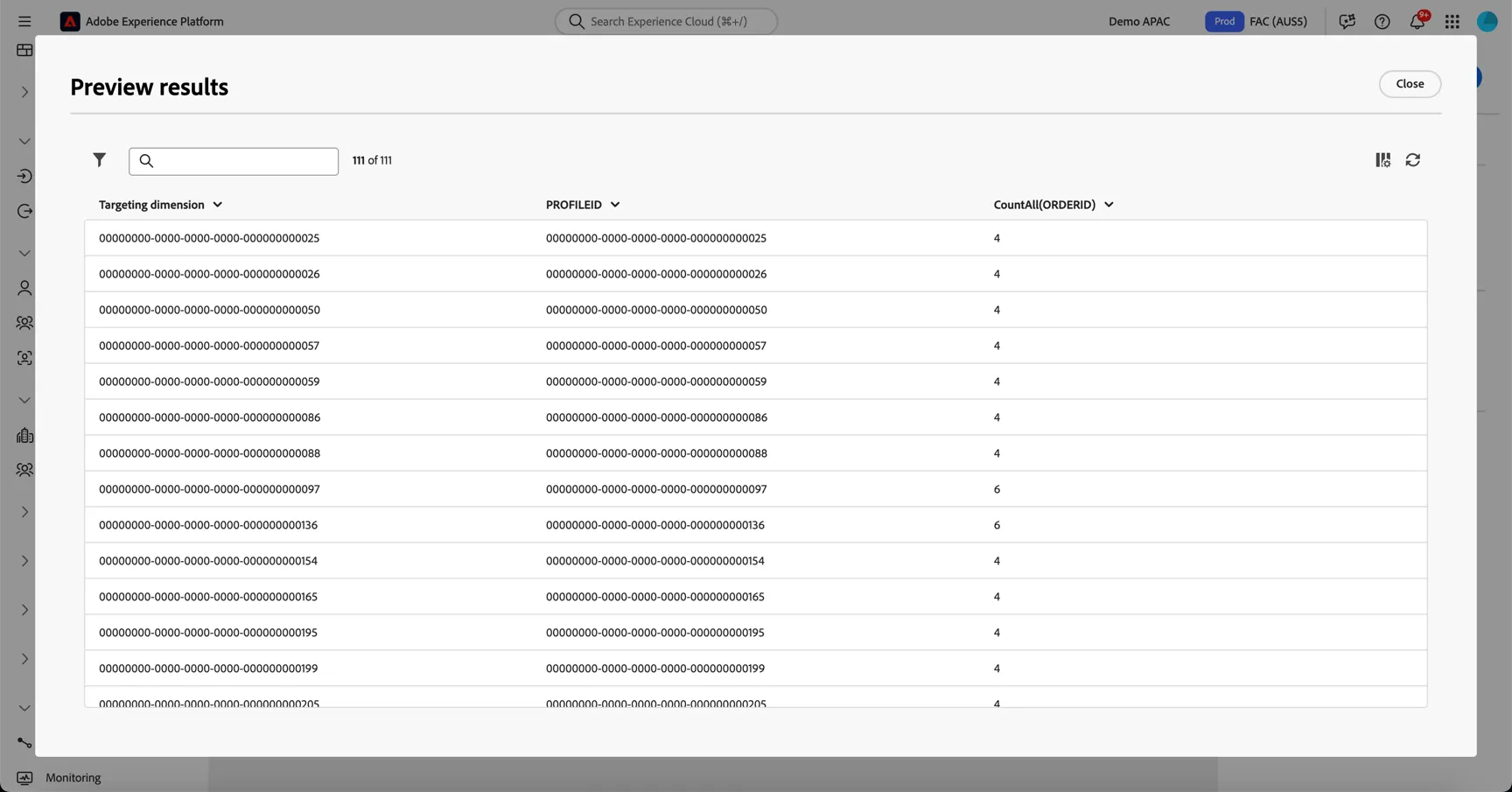Open the PROFILEID column dropdown
Viewport: 1512px width, 792px height.
coord(615,205)
